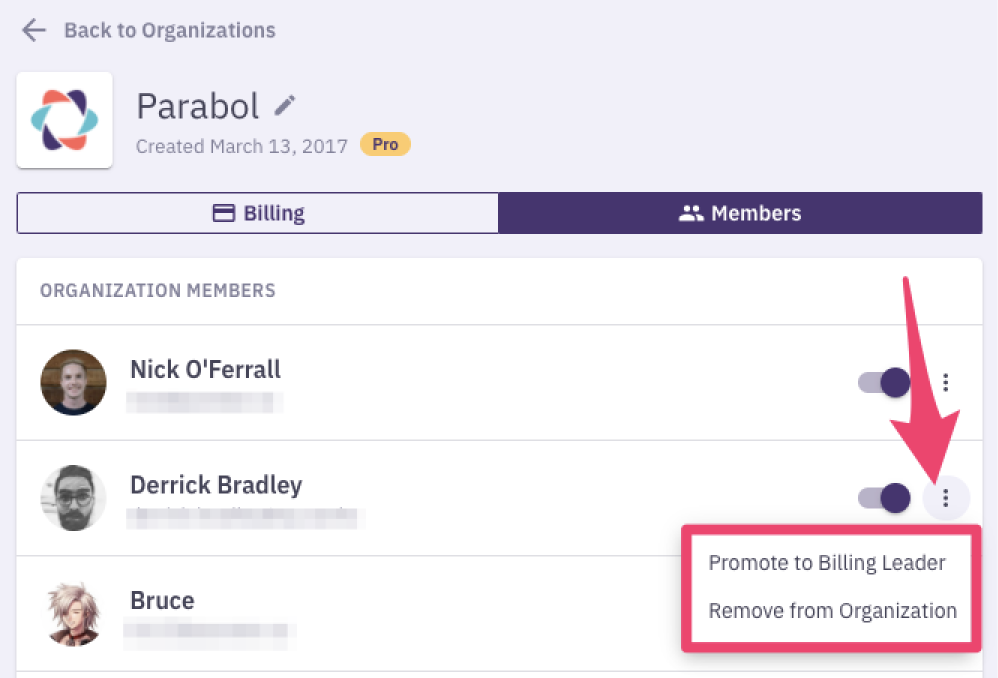Click the name Bruce
Screen dimensions: 998x678
pos(162,600)
